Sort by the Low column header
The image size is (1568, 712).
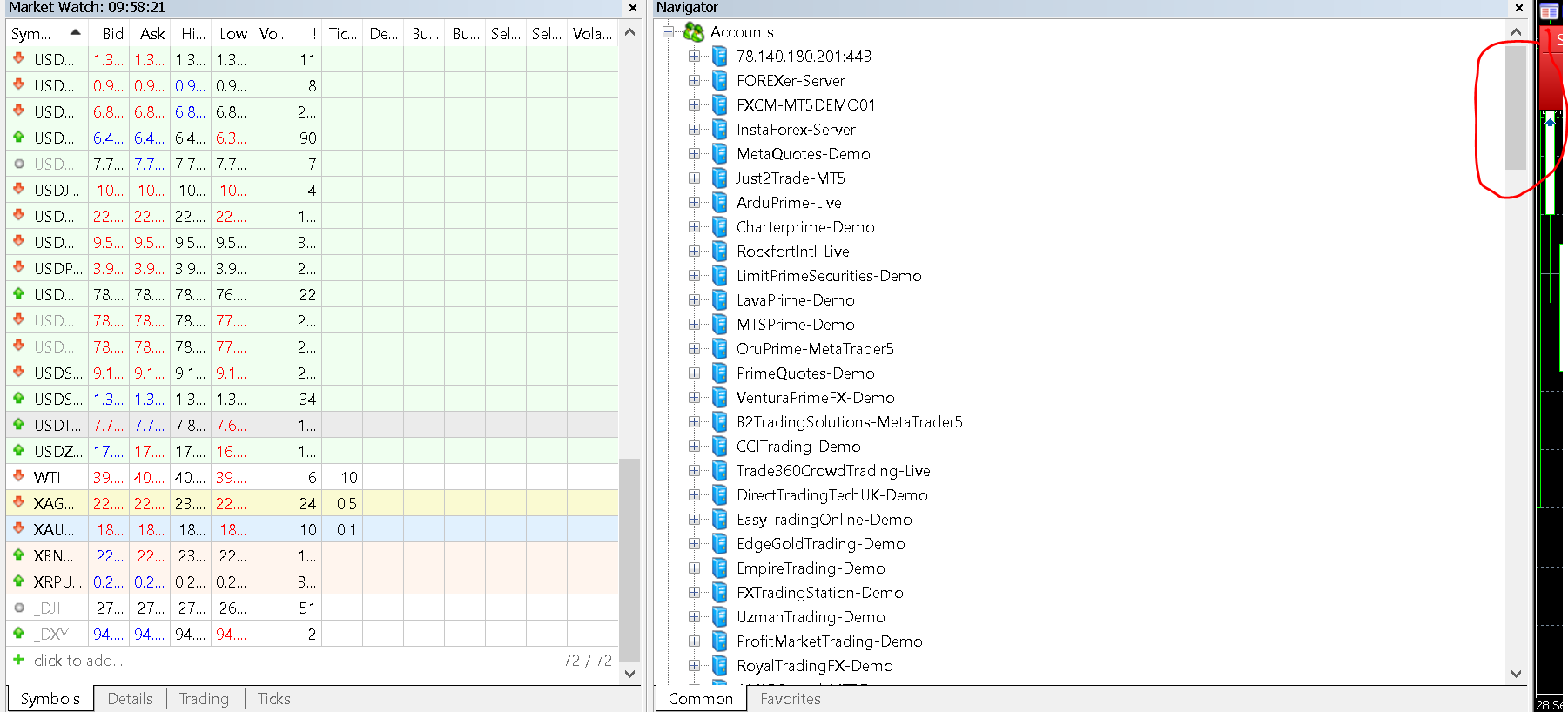click(x=232, y=34)
